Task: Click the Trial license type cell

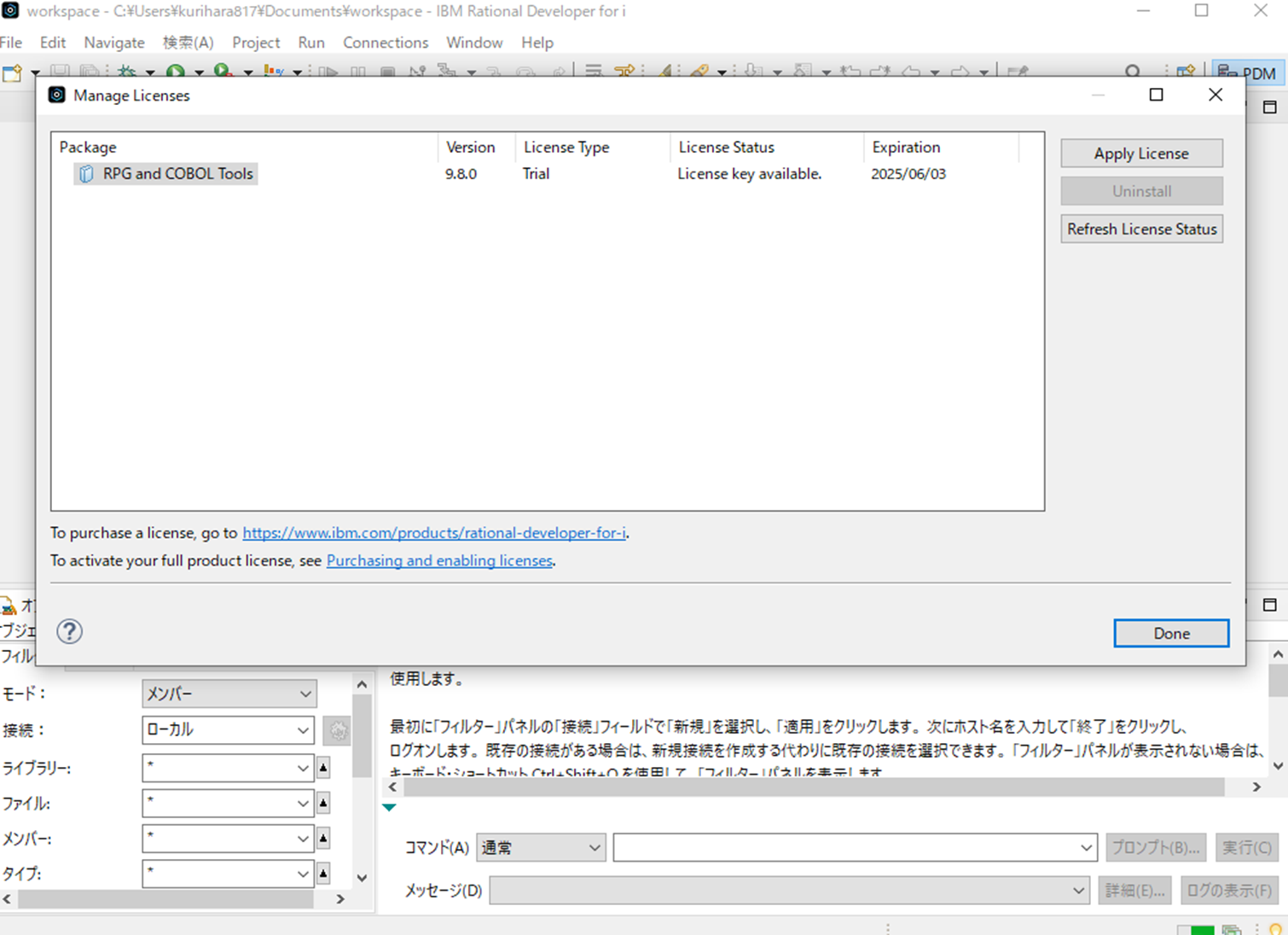Action: point(536,174)
